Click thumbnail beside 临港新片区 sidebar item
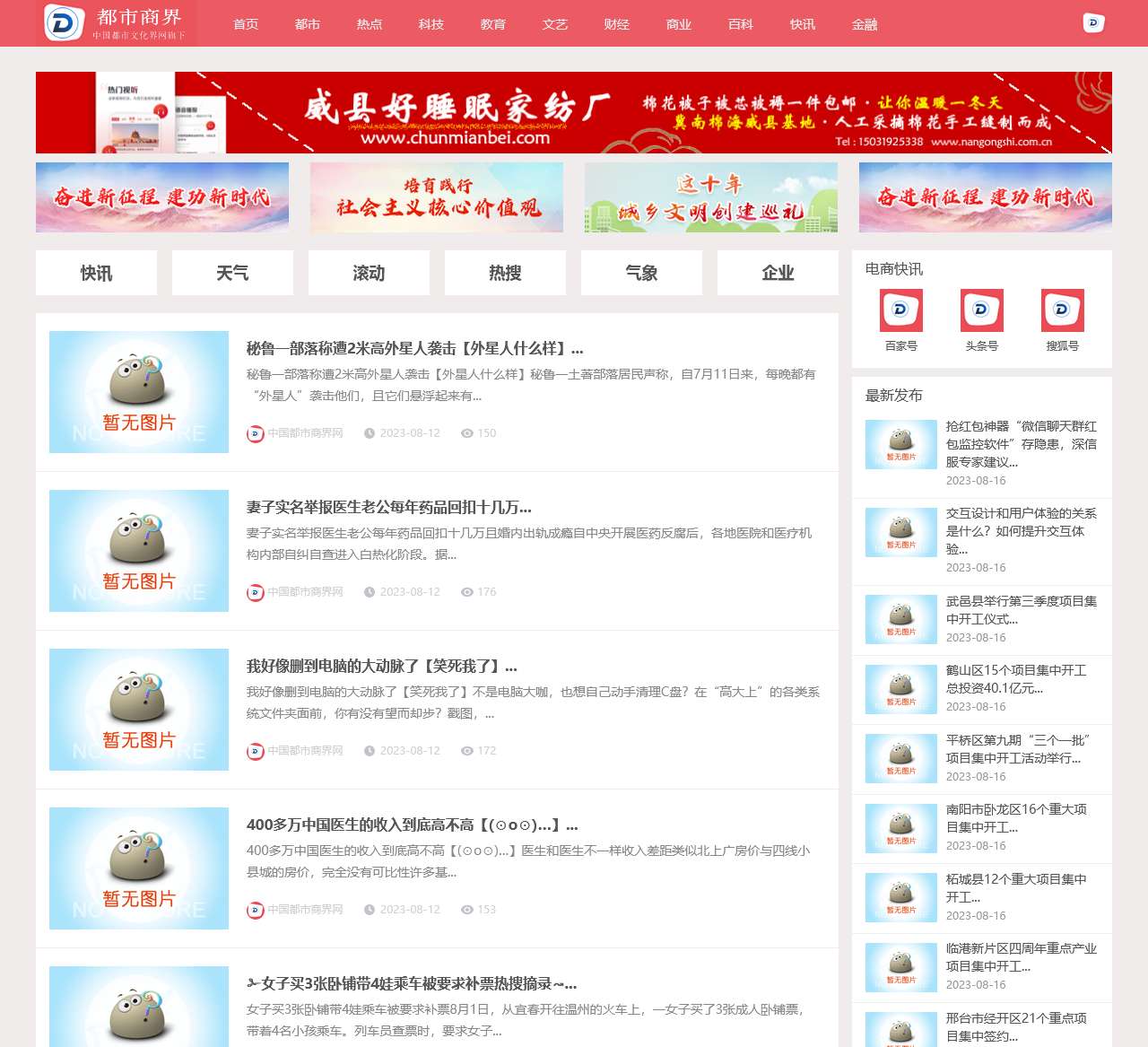The width and height of the screenshot is (1148, 1047). [901, 967]
